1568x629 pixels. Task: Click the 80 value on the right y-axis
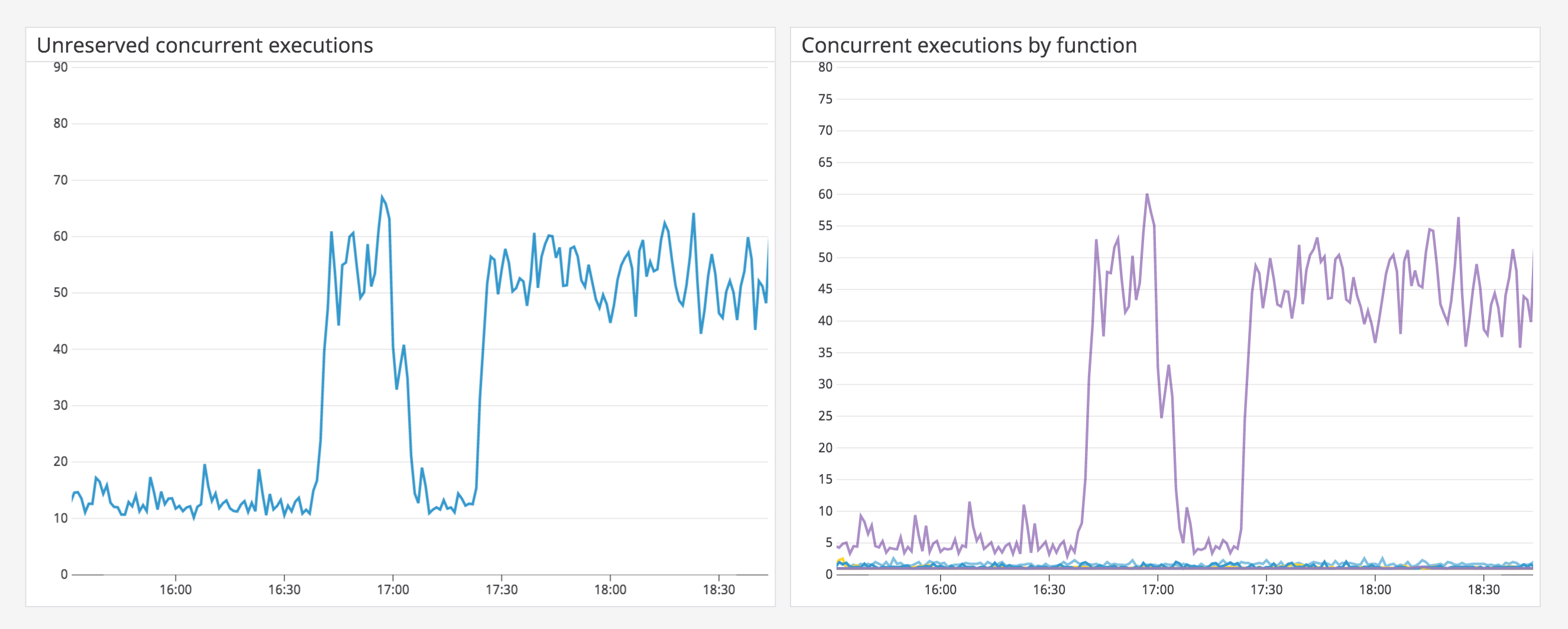[824, 67]
